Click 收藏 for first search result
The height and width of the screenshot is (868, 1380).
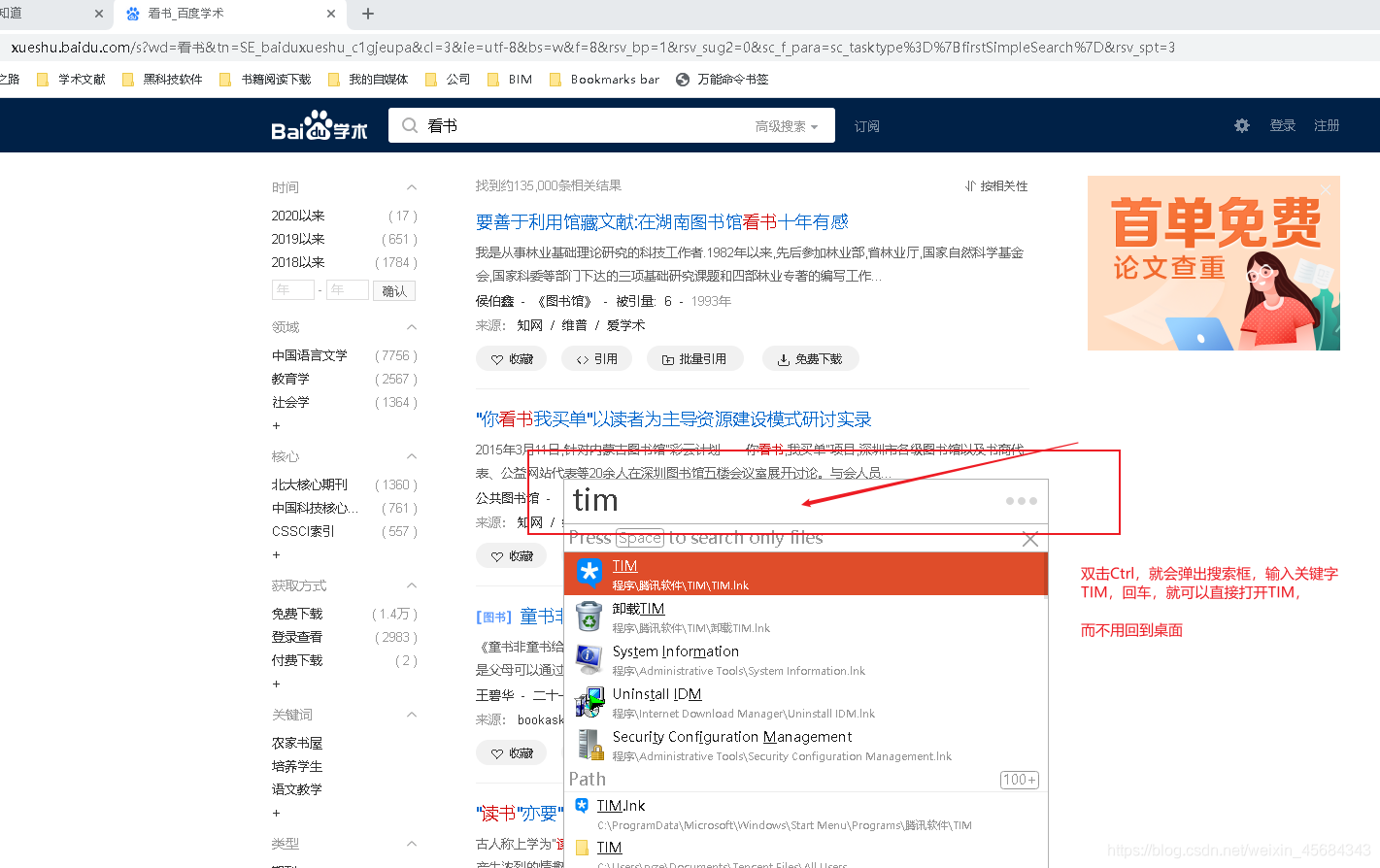coord(512,359)
